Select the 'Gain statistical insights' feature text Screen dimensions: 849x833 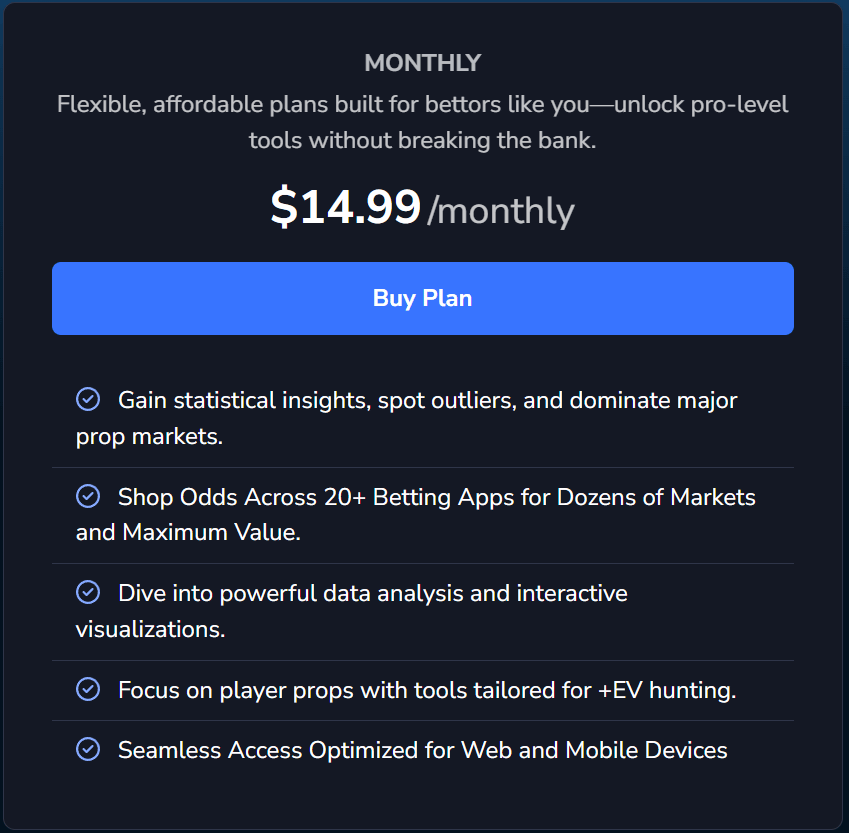[427, 400]
